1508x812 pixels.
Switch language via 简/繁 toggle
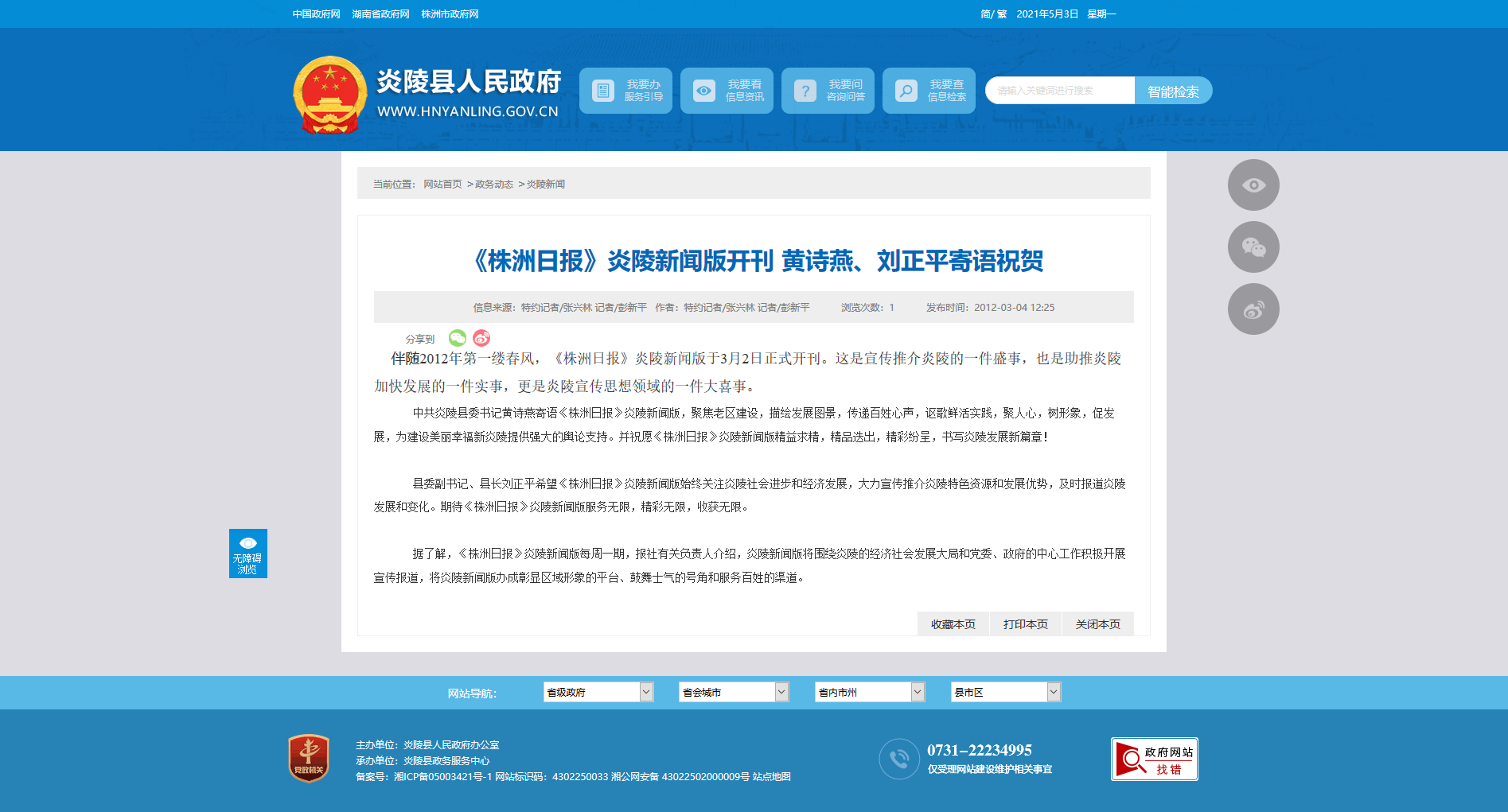(x=993, y=14)
